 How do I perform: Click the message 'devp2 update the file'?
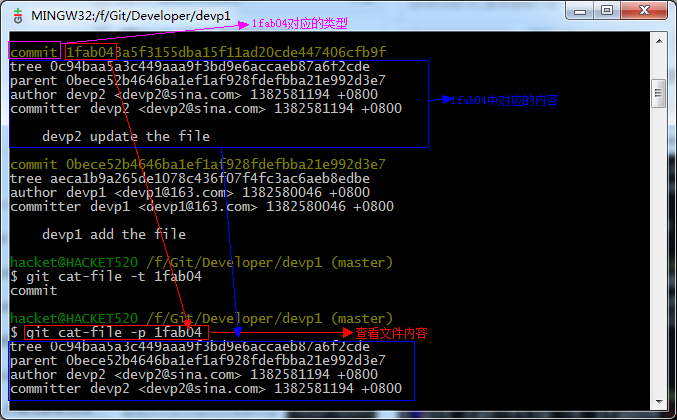tap(126, 136)
